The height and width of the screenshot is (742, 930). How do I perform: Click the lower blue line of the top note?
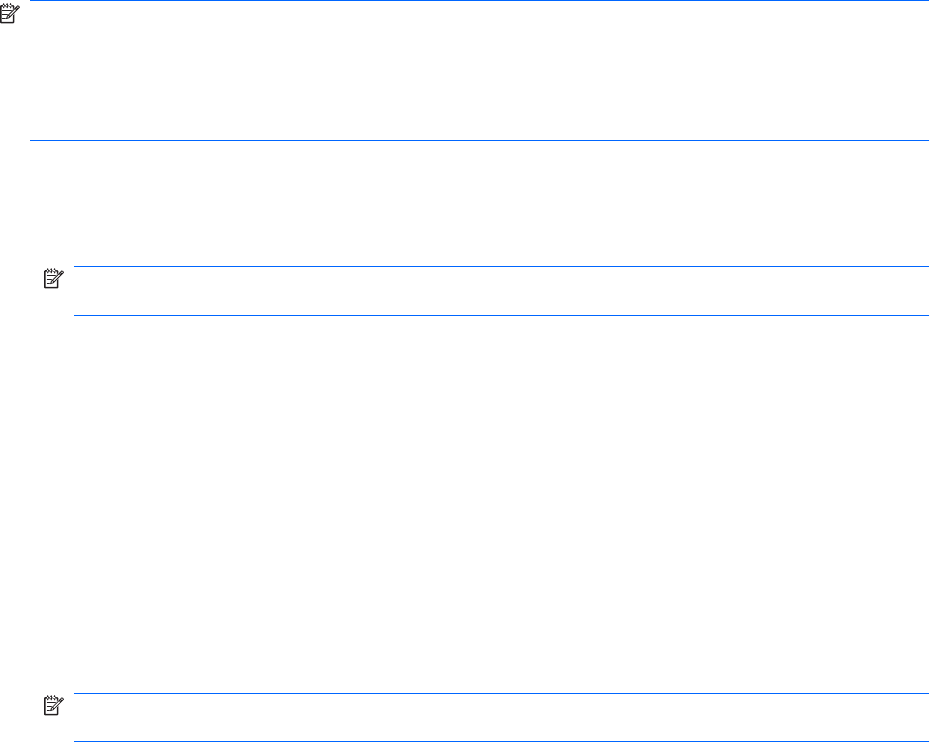coord(480,141)
